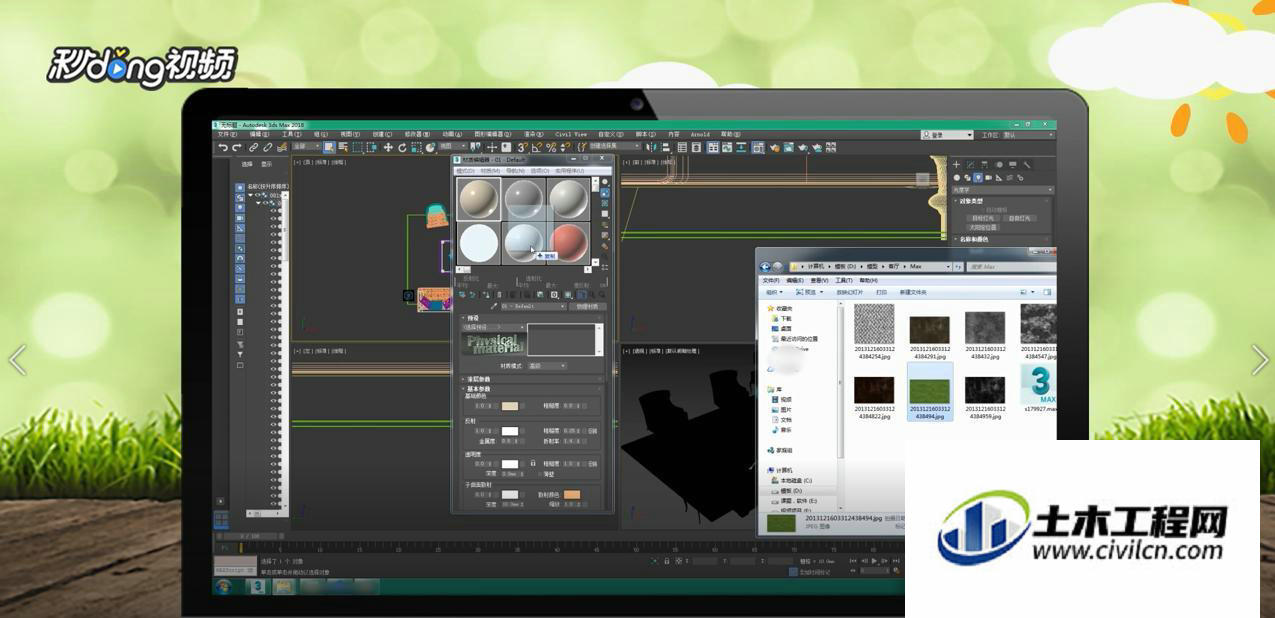
Task: Click the 自由灯光 button
Action: pos(1019,218)
